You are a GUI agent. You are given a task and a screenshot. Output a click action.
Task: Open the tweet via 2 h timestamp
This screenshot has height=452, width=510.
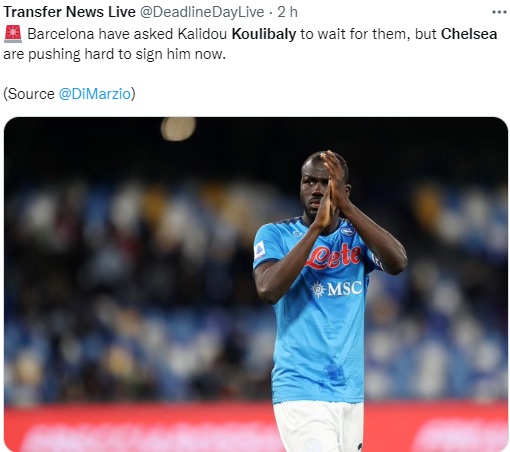287,12
